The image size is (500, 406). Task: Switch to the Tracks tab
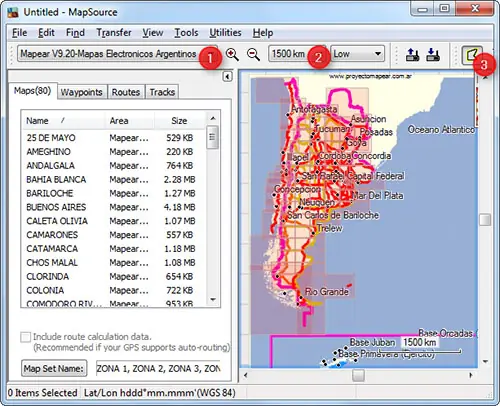tap(162, 92)
